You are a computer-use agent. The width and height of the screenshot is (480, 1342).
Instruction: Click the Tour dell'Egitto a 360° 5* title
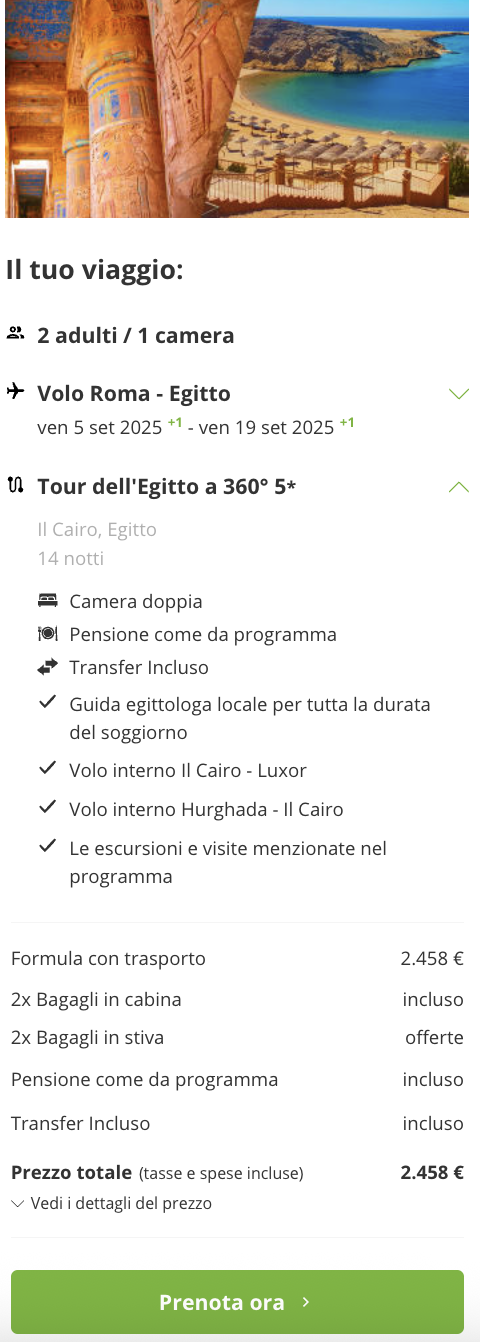point(167,487)
